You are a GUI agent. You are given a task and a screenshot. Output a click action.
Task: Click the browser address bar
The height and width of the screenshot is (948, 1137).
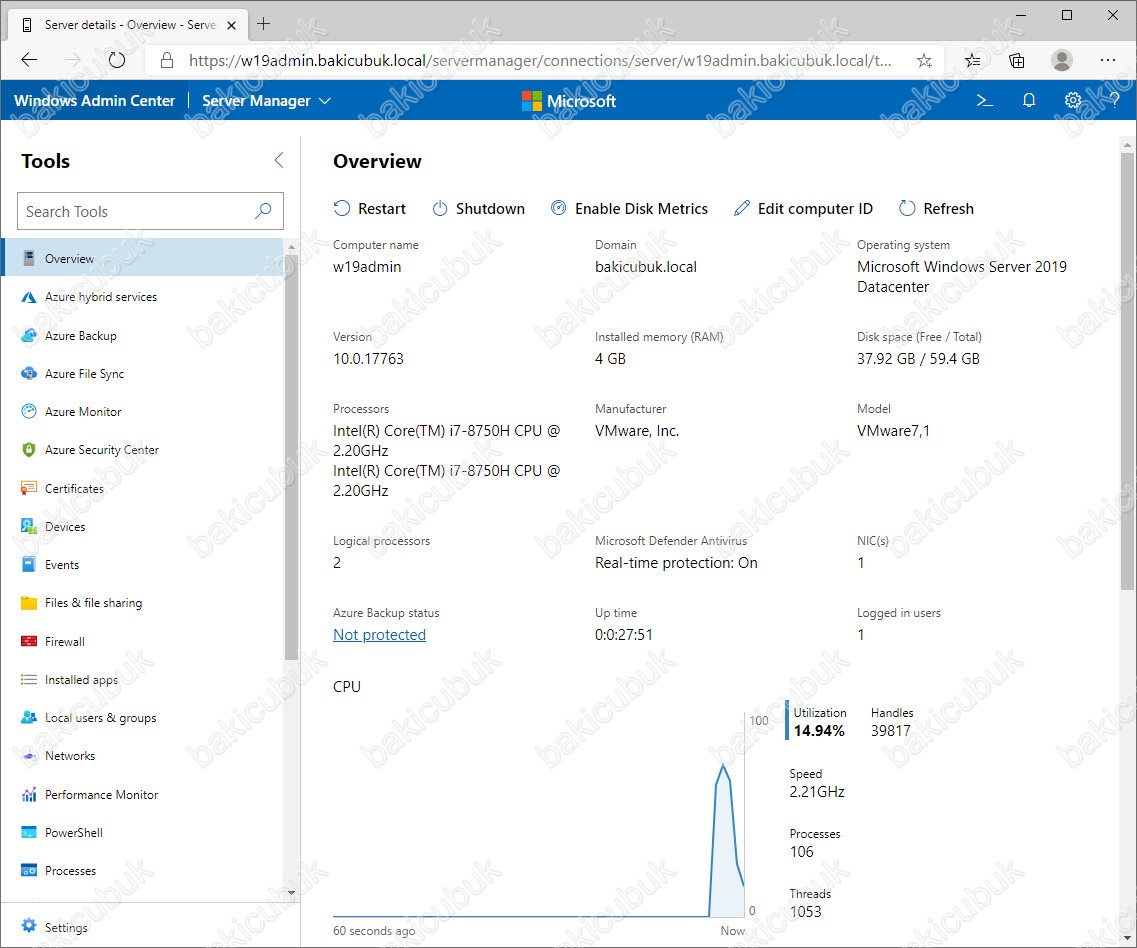pyautogui.click(x=540, y=60)
